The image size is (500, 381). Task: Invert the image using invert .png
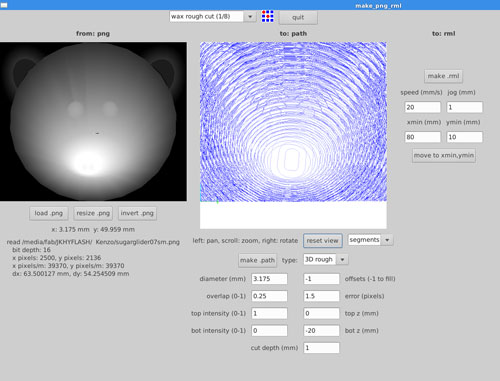coord(137,213)
